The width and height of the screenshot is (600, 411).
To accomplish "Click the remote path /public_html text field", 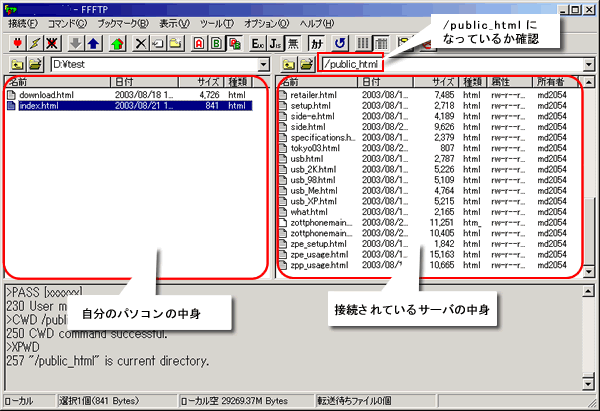I will [x=450, y=65].
